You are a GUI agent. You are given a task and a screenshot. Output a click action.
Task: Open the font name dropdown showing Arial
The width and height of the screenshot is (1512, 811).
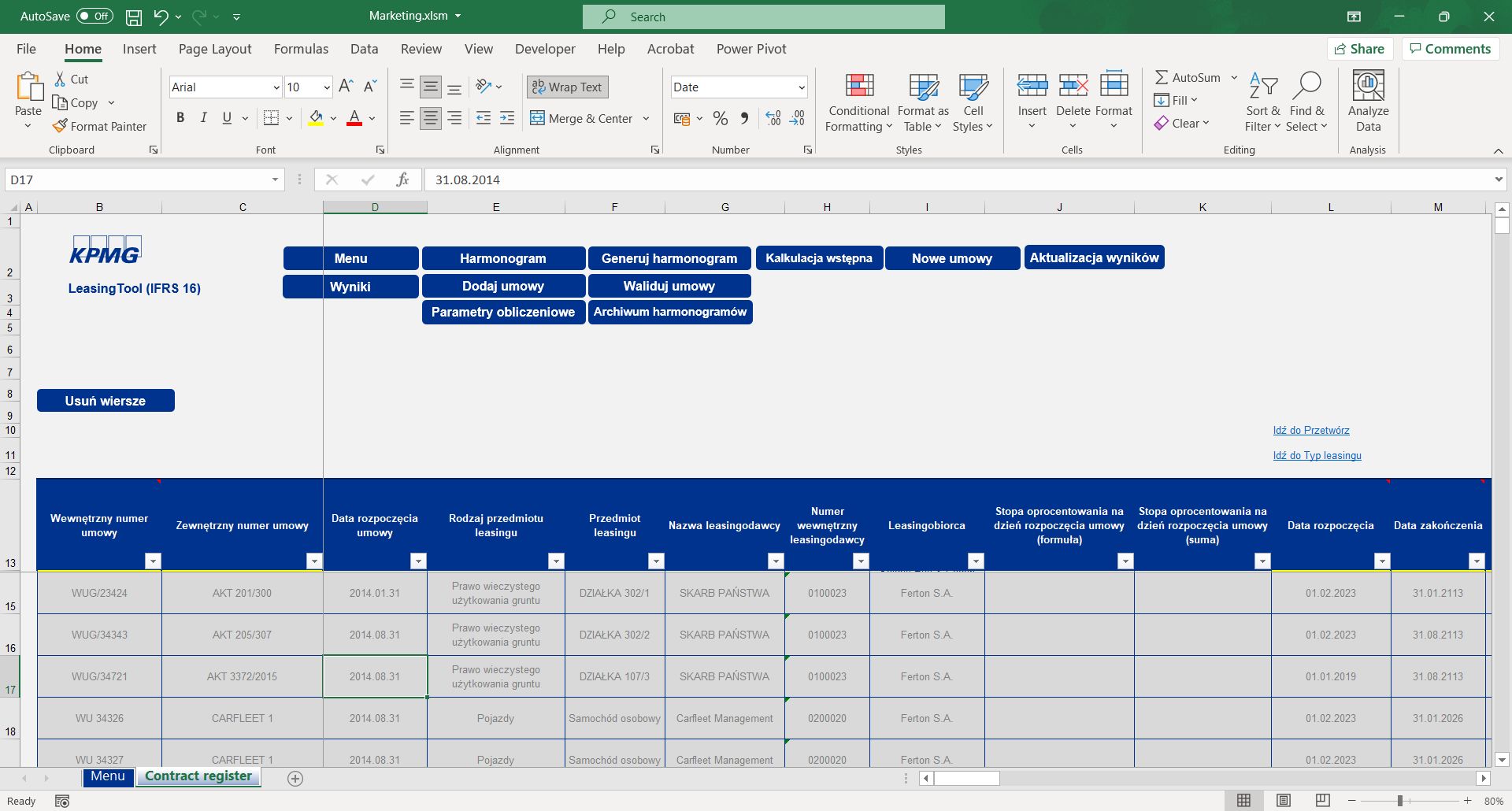pyautogui.click(x=276, y=87)
